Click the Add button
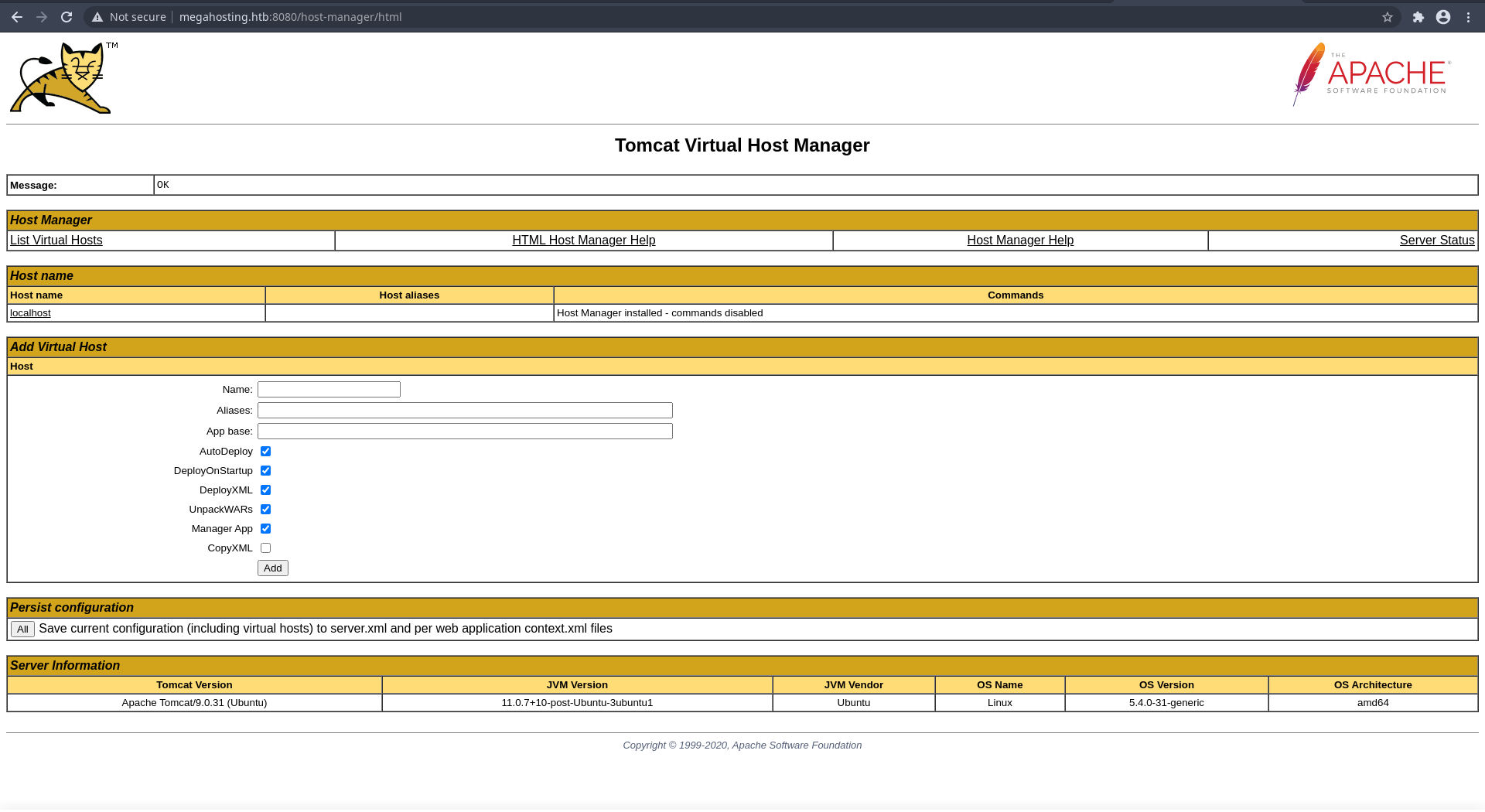Screen dimensions: 1485x812 click(273, 568)
